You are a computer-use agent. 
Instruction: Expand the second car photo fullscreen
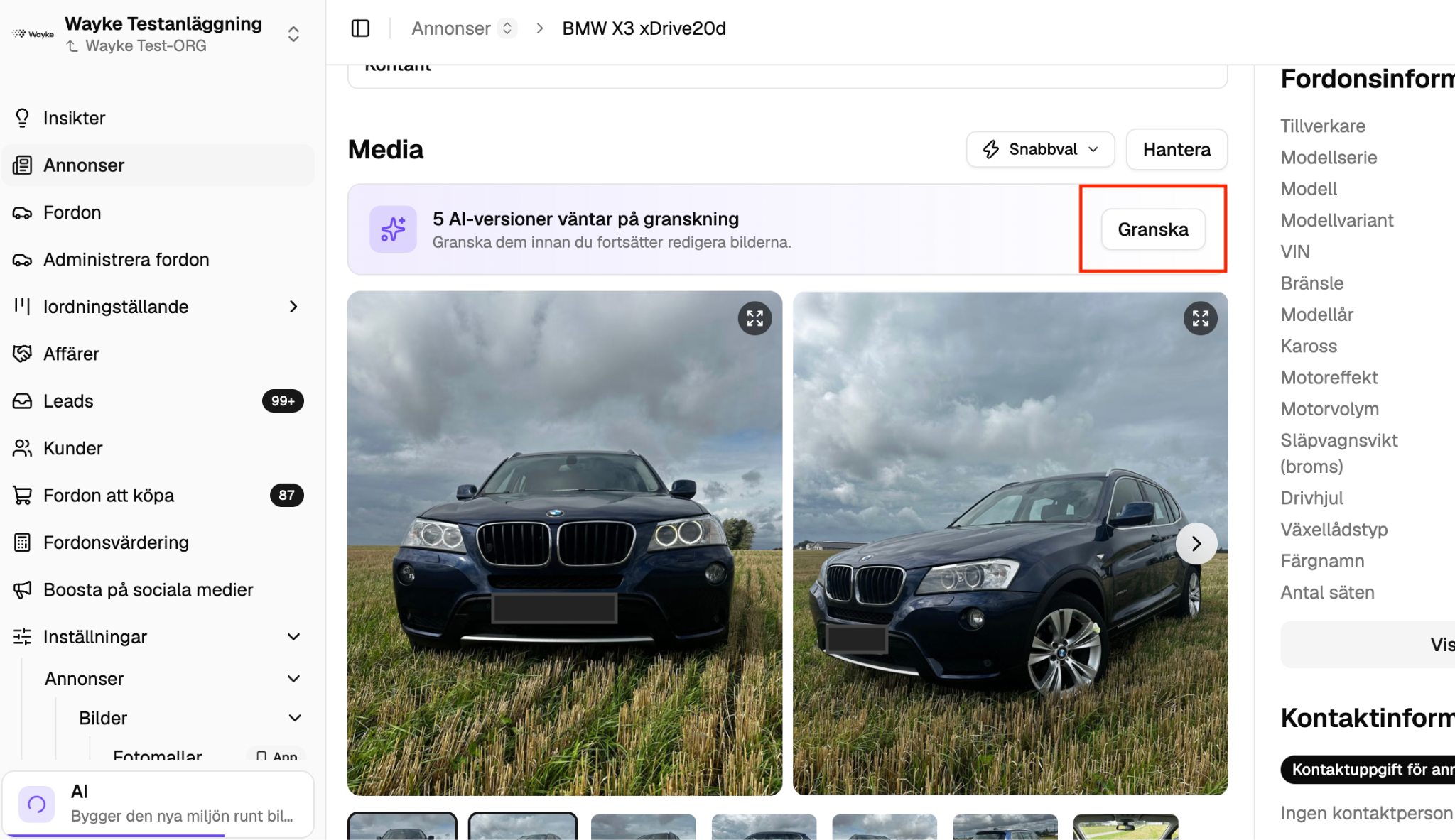point(1200,318)
